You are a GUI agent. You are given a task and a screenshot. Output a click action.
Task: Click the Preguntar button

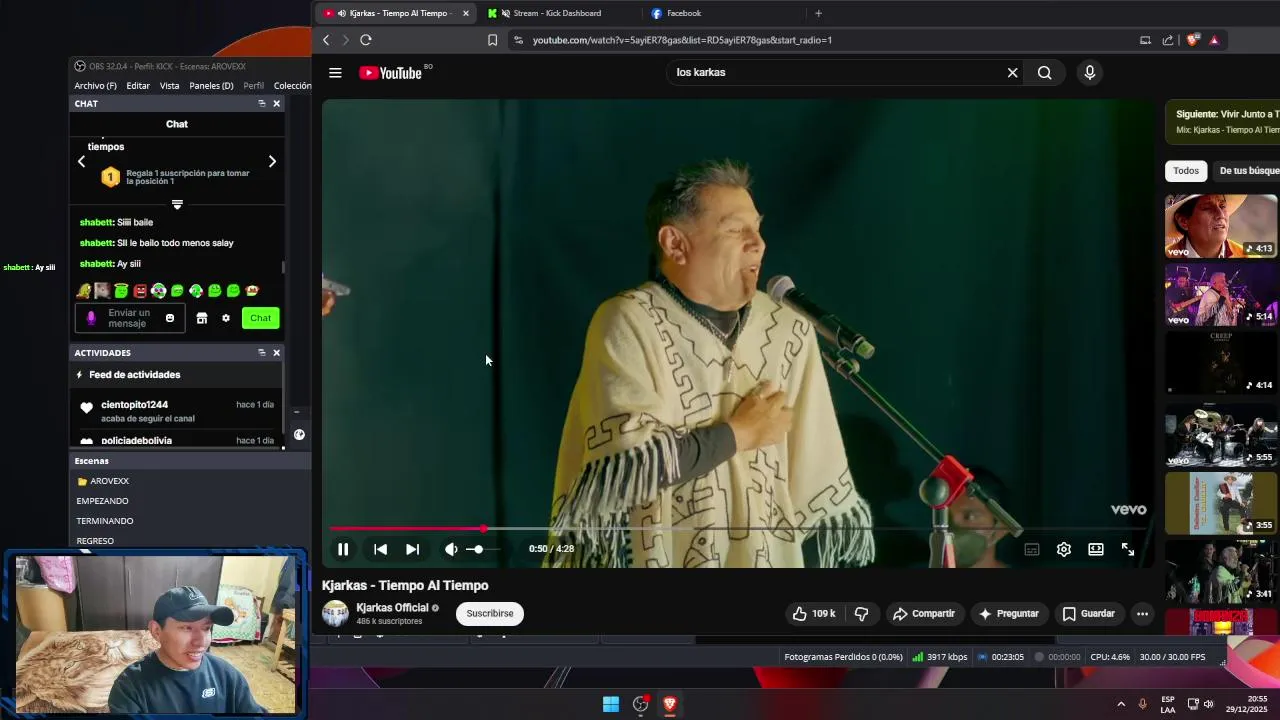[x=1009, y=613]
